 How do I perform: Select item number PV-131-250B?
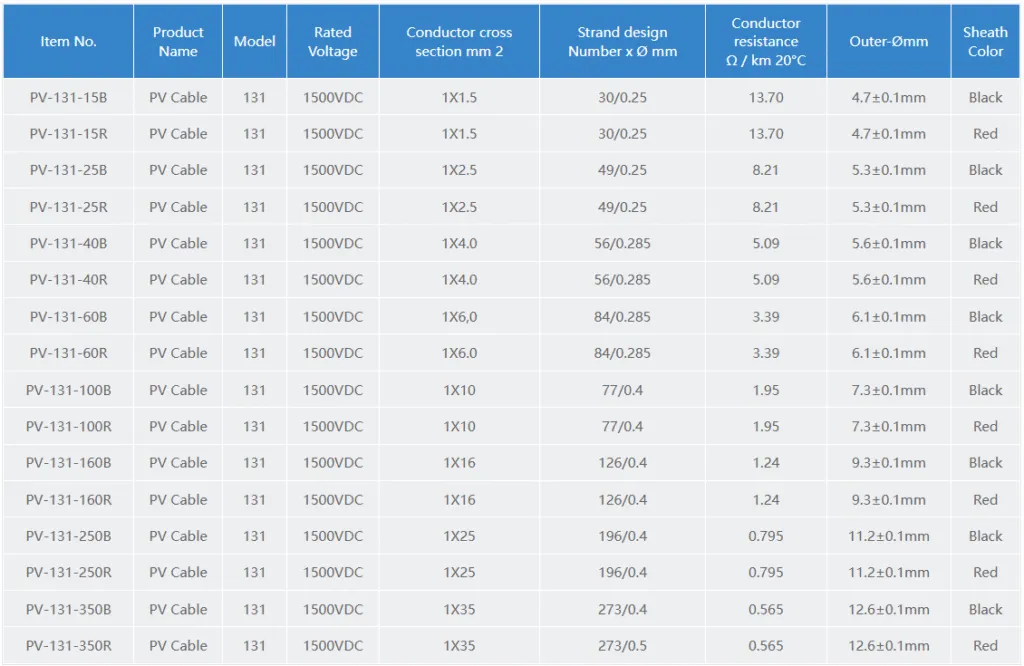(x=68, y=536)
